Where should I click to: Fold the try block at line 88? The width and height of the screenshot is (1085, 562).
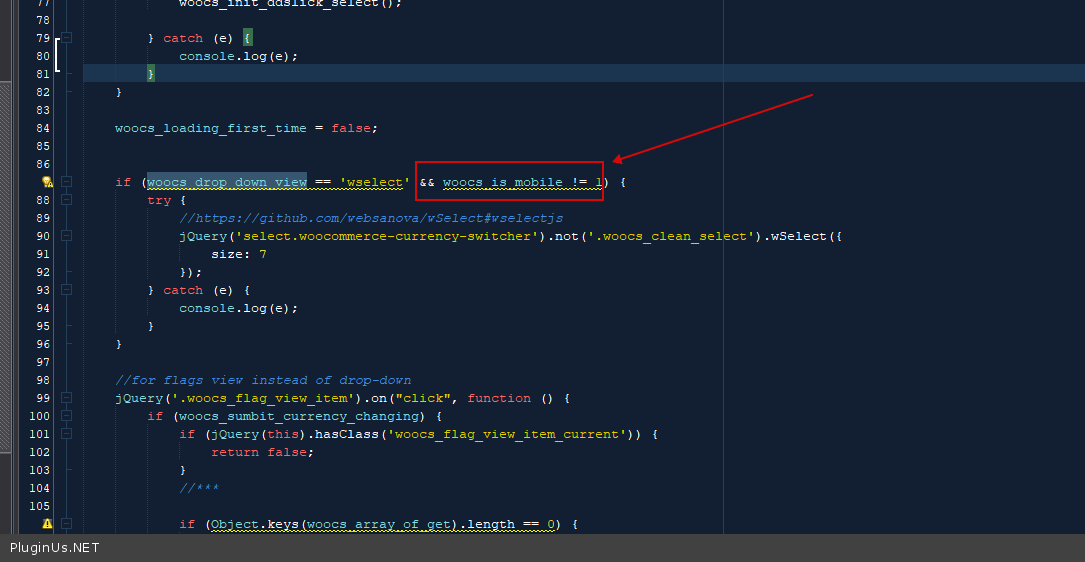pos(66,200)
